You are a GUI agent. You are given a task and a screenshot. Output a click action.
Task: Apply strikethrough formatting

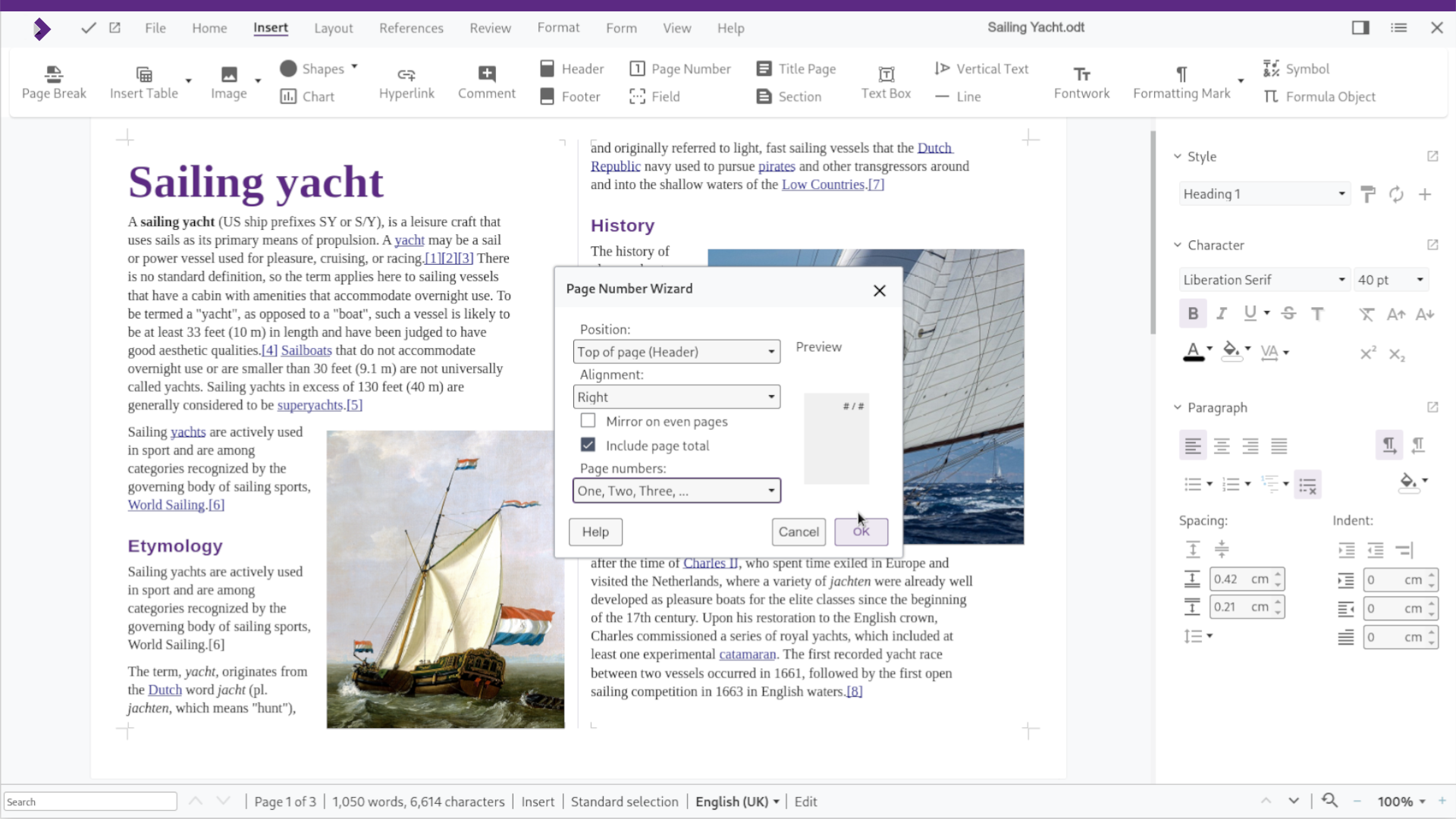(x=1288, y=313)
